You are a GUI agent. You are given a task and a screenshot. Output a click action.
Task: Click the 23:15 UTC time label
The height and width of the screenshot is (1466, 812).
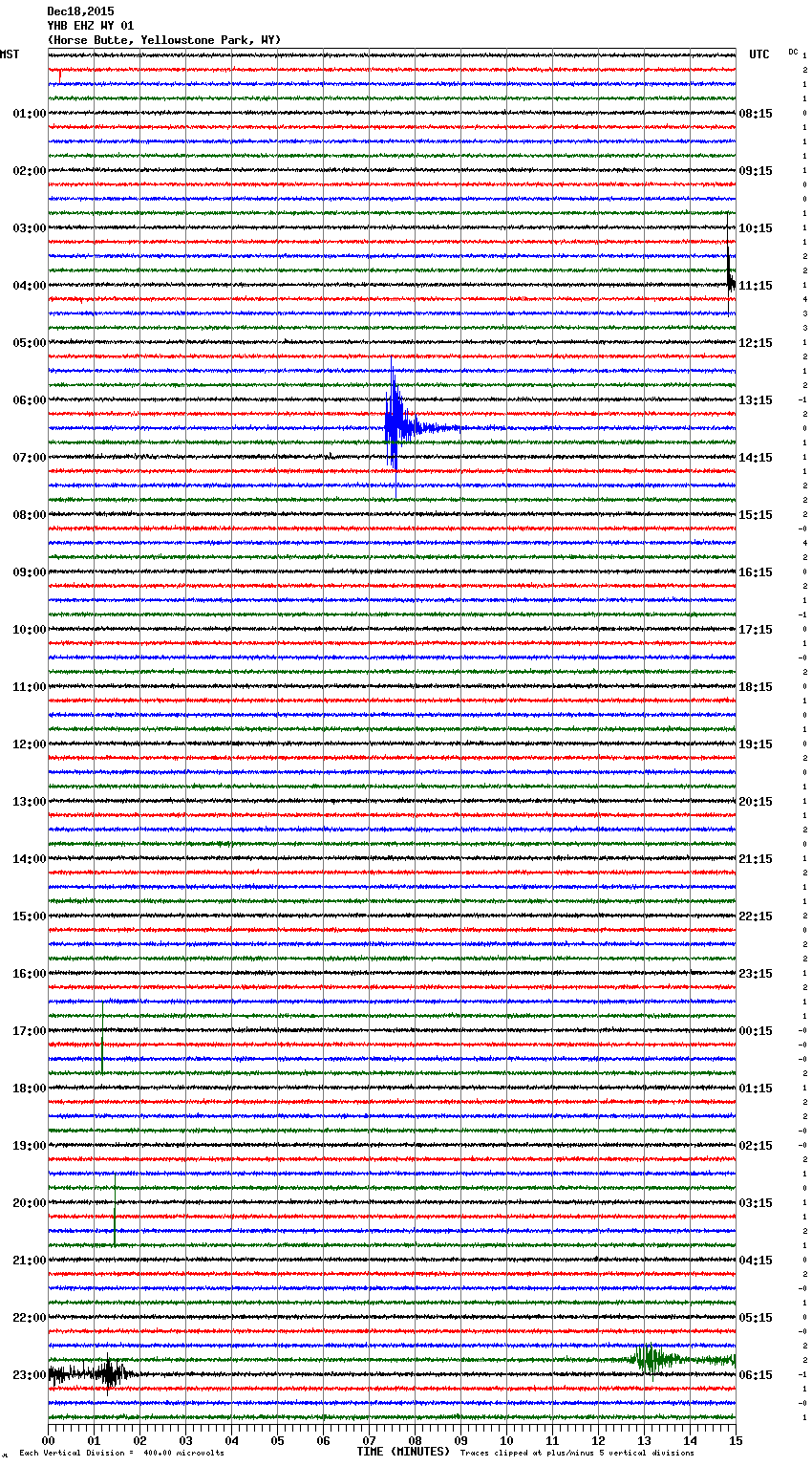click(x=756, y=974)
